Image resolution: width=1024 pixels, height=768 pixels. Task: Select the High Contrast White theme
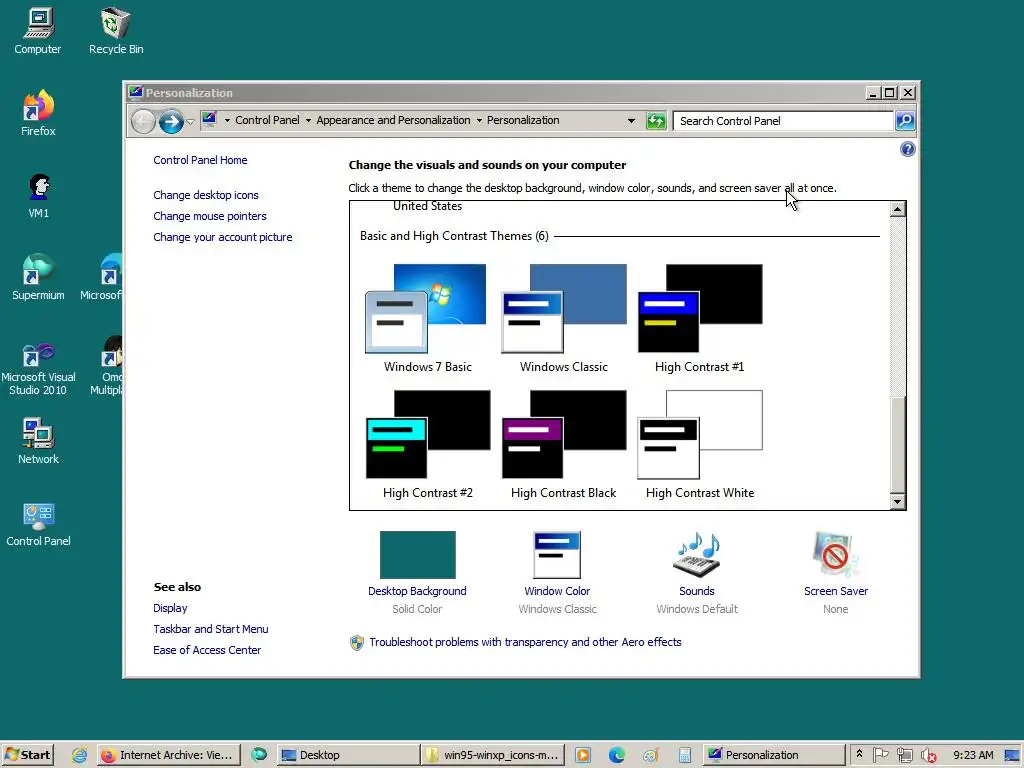699,444
